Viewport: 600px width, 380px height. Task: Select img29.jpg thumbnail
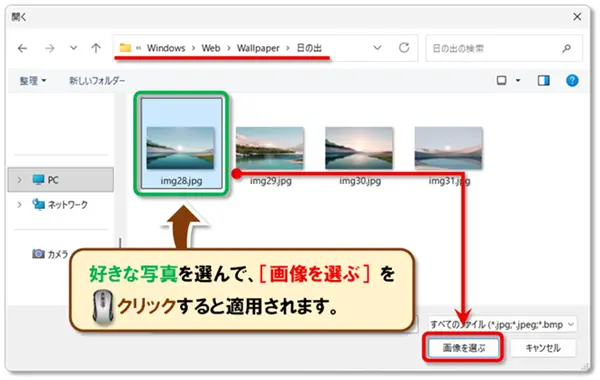tap(270, 148)
